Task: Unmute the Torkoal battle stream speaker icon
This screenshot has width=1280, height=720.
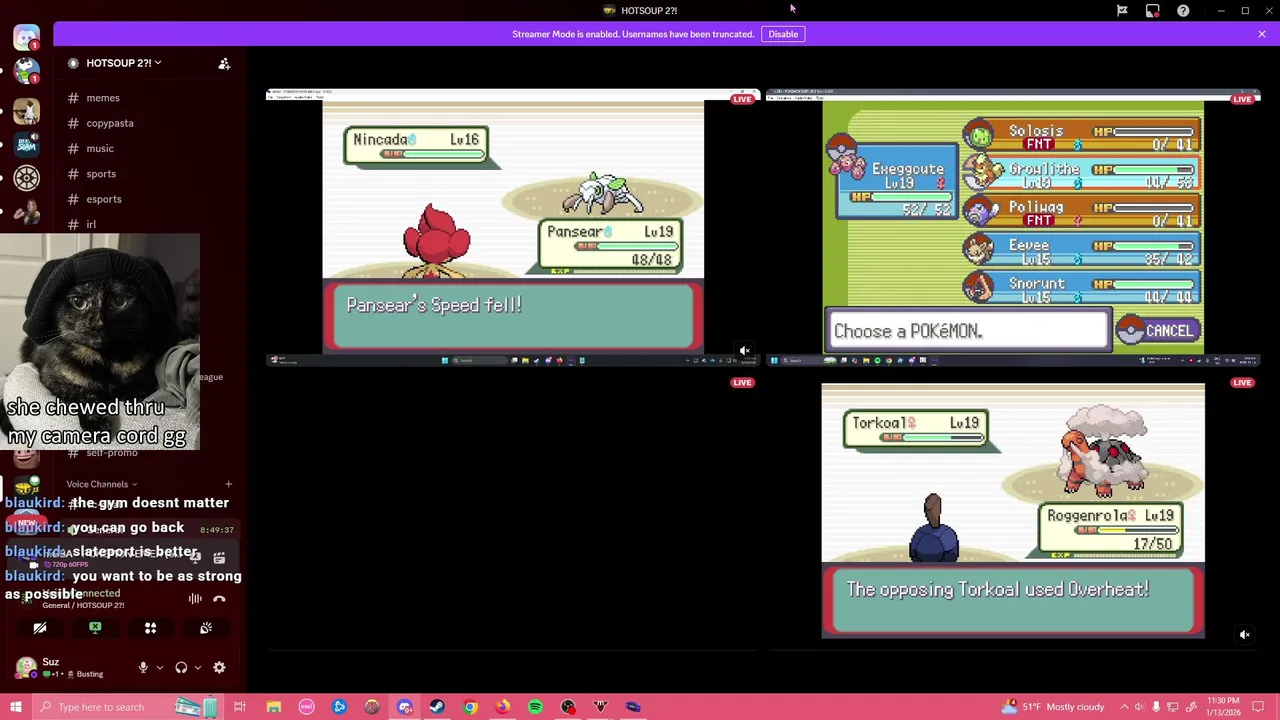Action: click(x=1245, y=634)
